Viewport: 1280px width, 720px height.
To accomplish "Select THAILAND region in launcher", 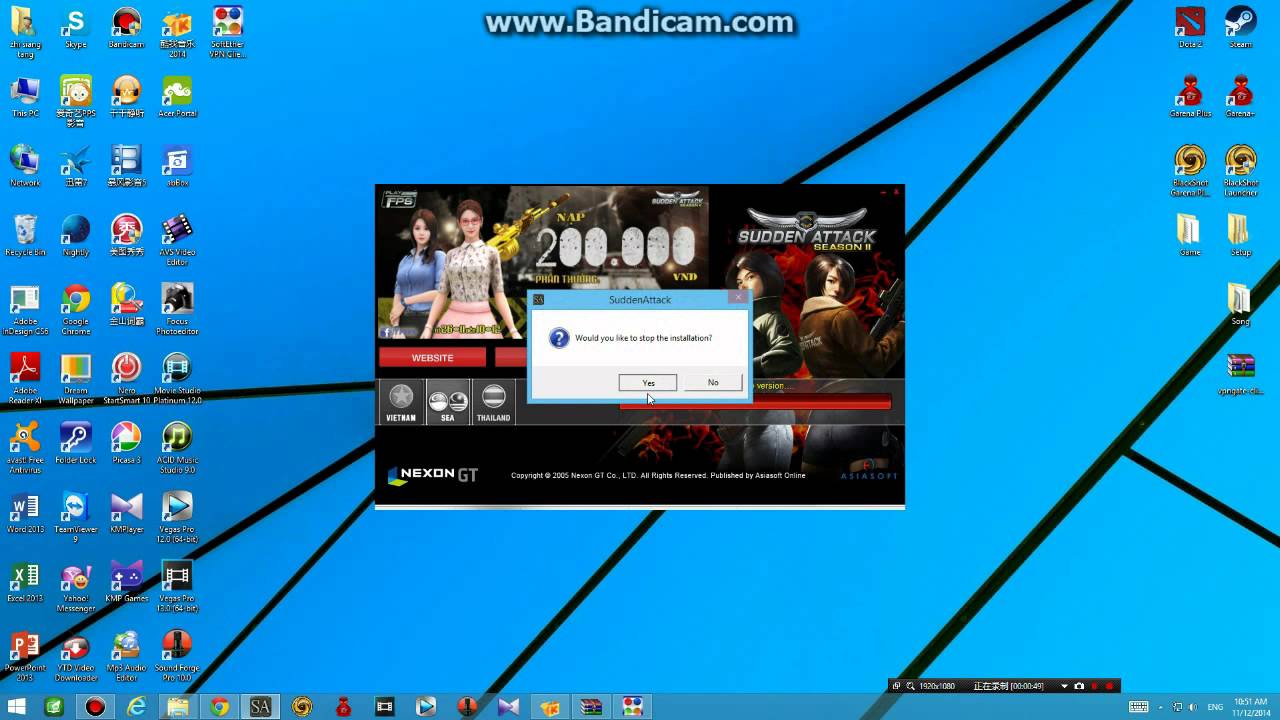I will coord(494,402).
